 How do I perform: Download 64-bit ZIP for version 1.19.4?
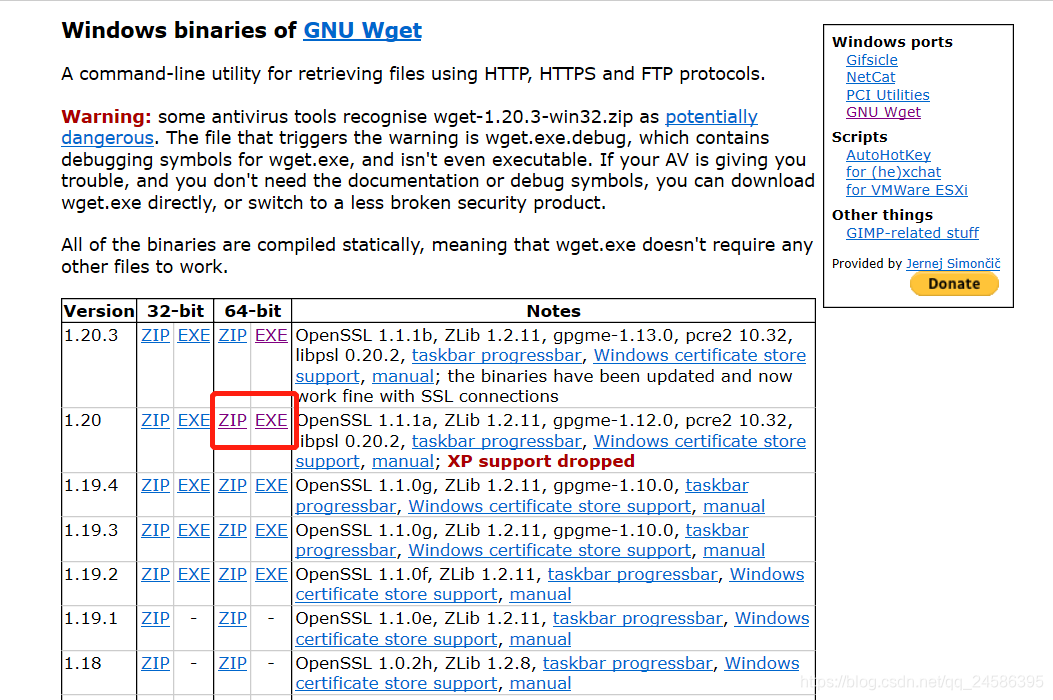(x=232, y=486)
